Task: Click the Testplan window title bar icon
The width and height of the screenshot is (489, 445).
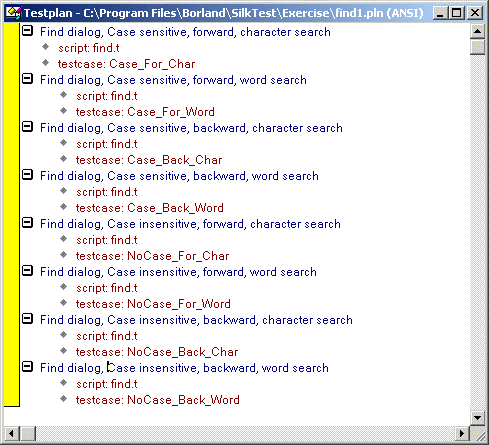Action: (13, 13)
